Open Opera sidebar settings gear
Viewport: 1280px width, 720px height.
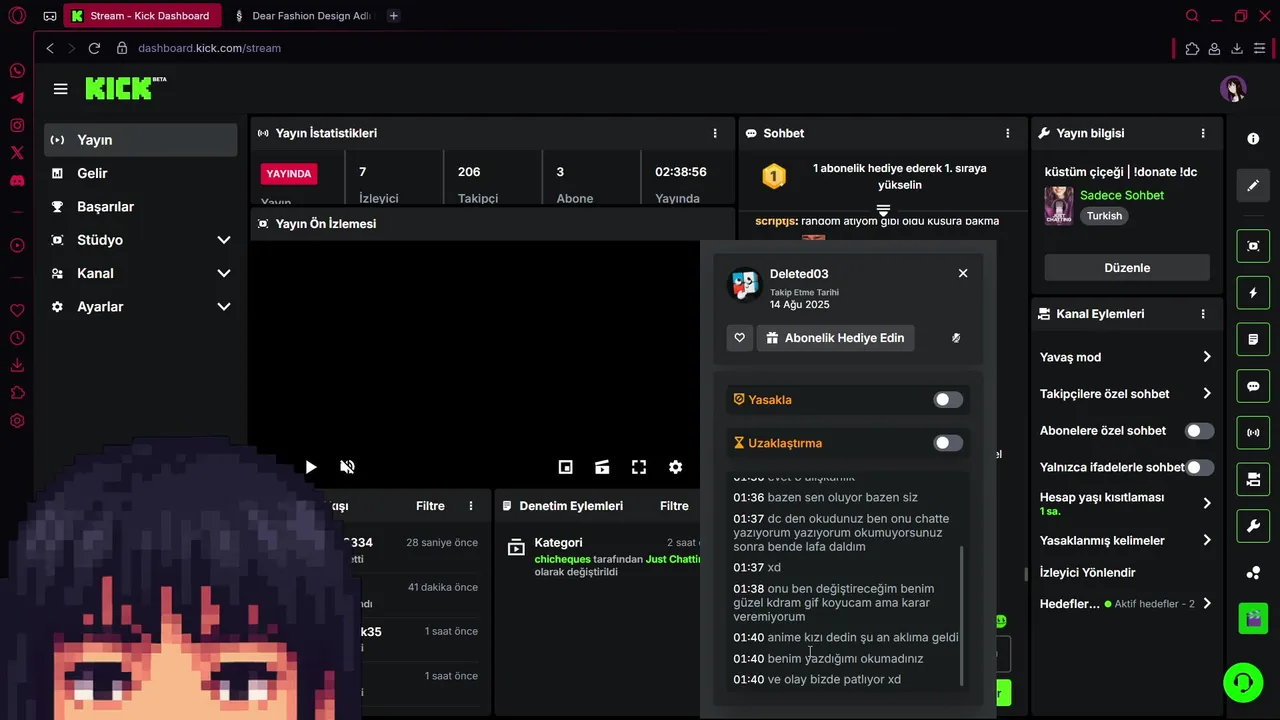coord(17,421)
